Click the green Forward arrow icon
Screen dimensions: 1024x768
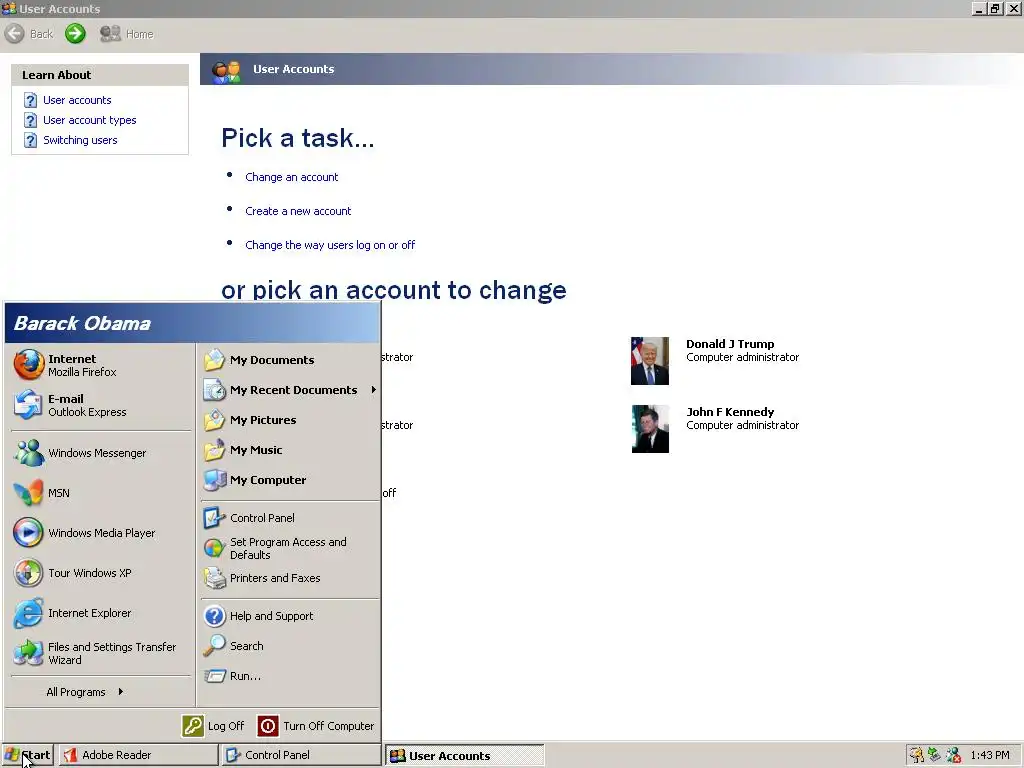coord(75,33)
